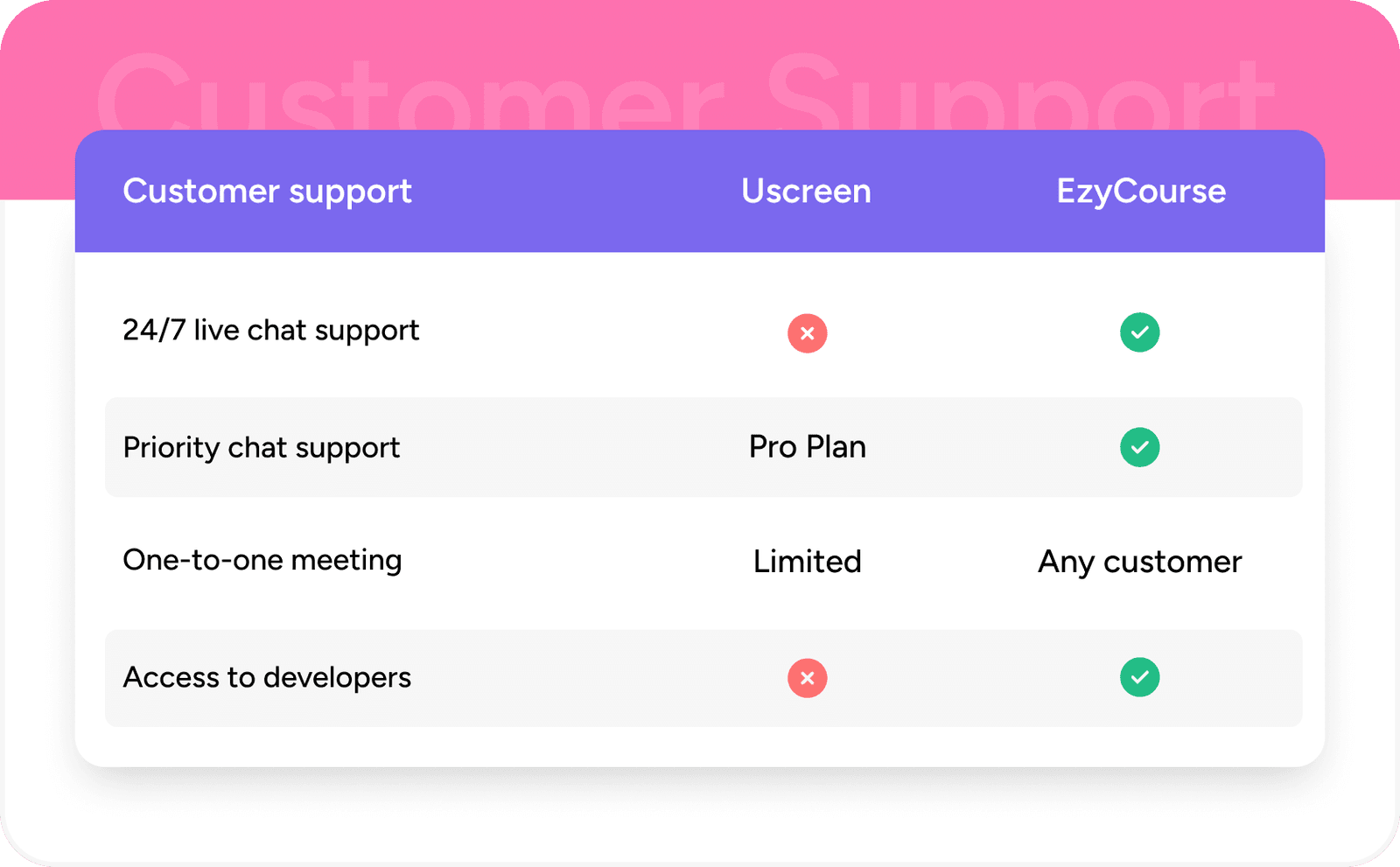Click the 'Limited' value under Uscreen

coord(807,562)
